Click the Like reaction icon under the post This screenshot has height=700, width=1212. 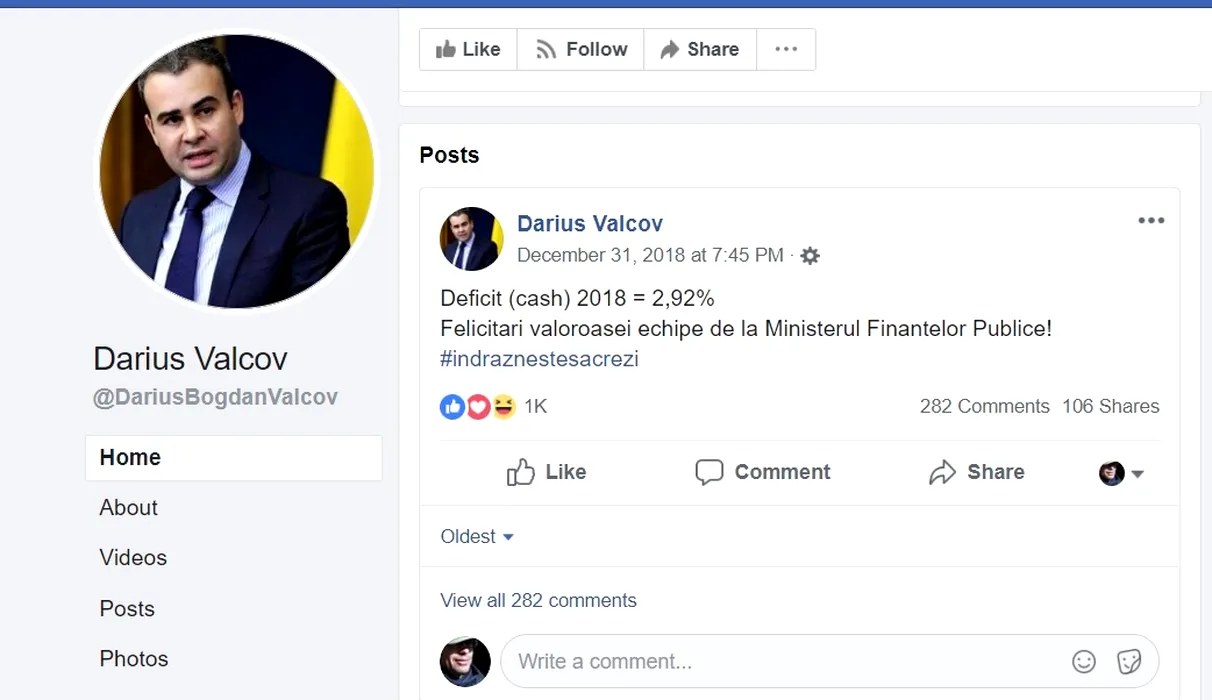point(453,407)
